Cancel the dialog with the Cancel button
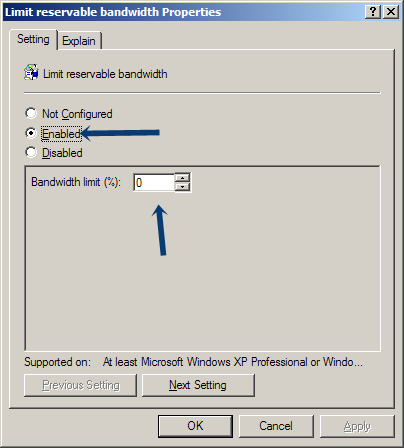 pos(276,426)
